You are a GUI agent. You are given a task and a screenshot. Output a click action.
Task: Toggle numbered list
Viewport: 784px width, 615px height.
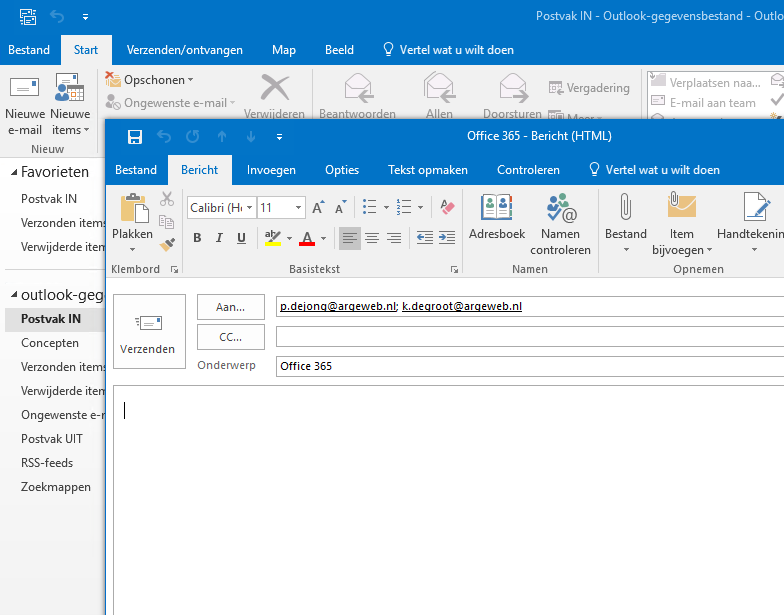pyautogui.click(x=404, y=207)
